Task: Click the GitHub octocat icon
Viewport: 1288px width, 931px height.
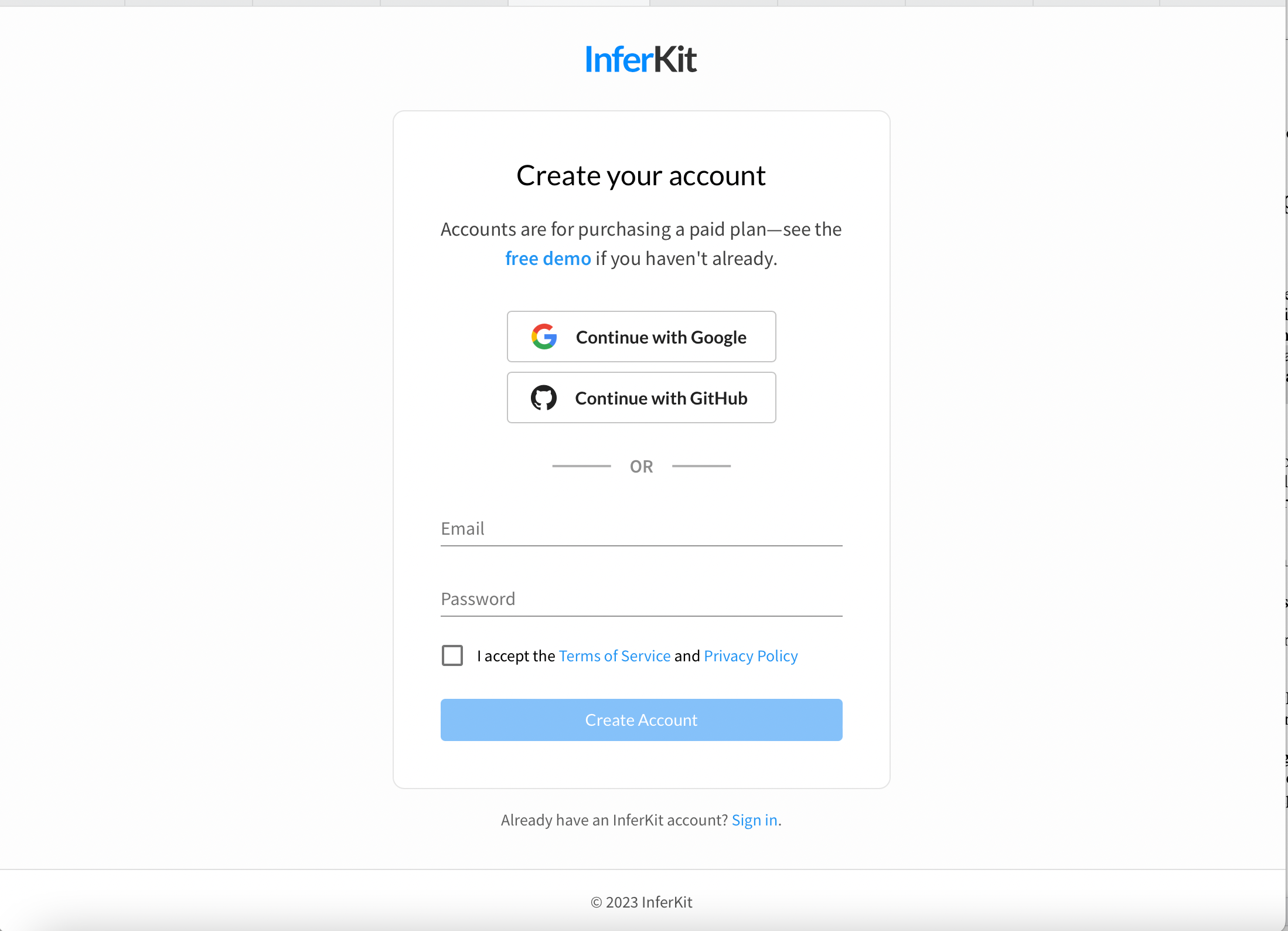Action: click(x=544, y=398)
